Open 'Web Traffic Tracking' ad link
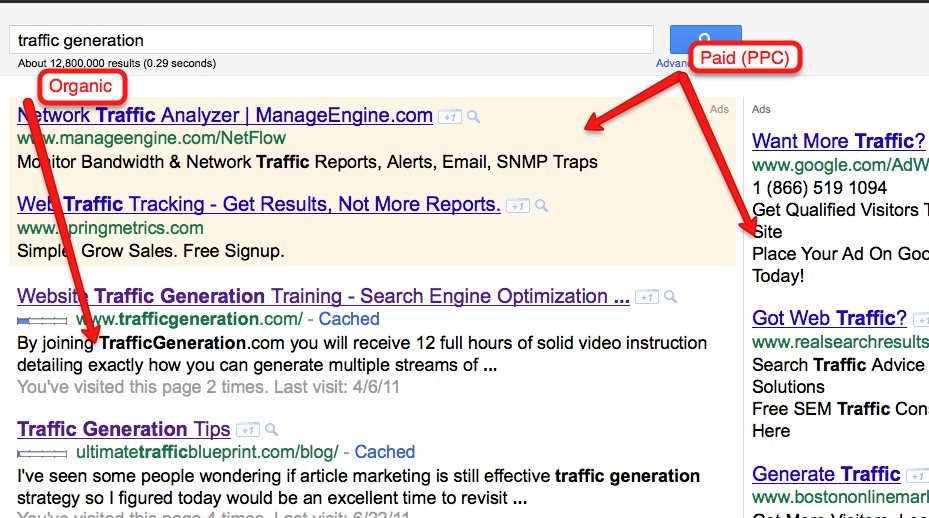 point(258,204)
